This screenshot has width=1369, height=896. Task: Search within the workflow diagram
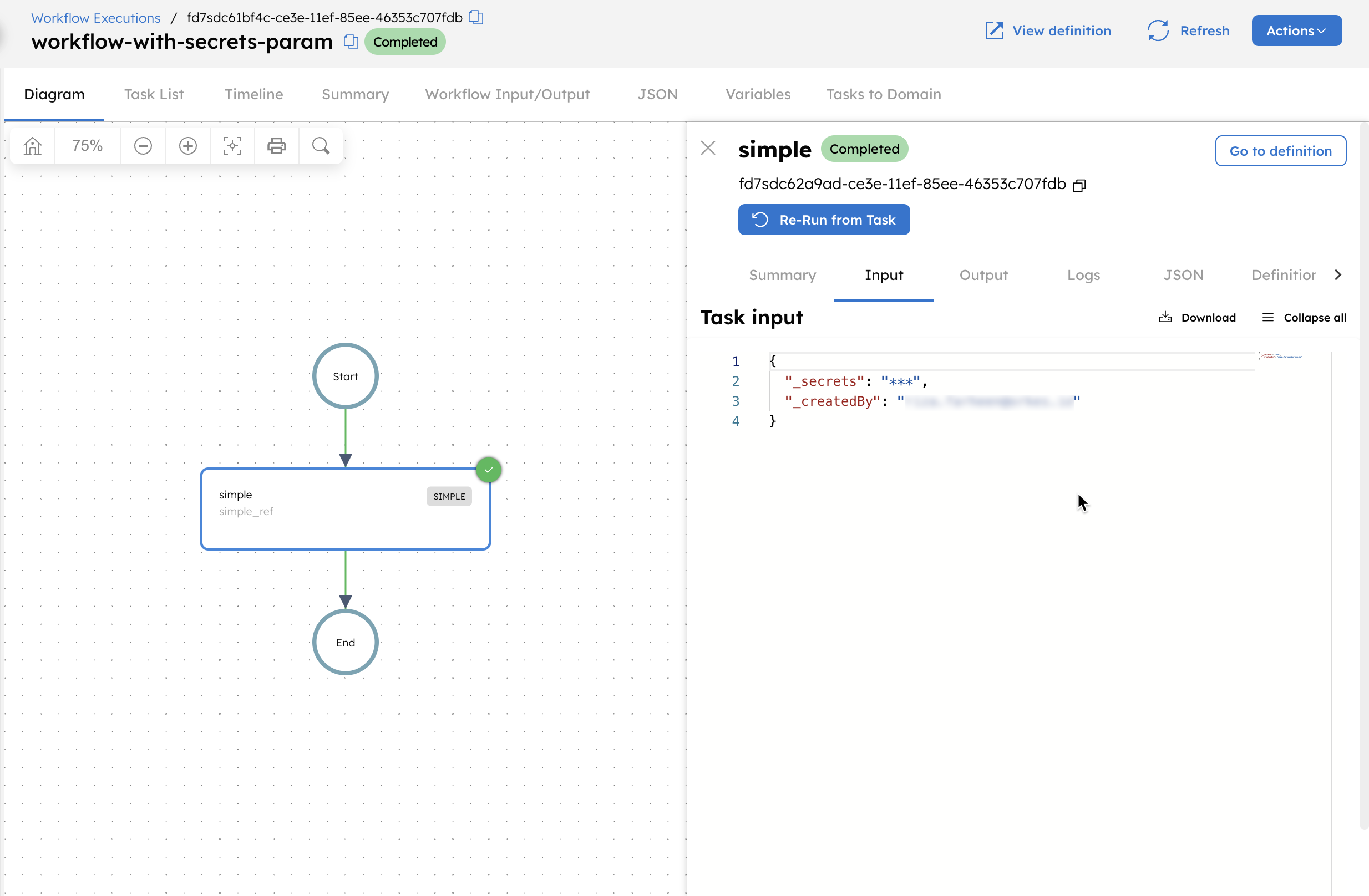321,146
